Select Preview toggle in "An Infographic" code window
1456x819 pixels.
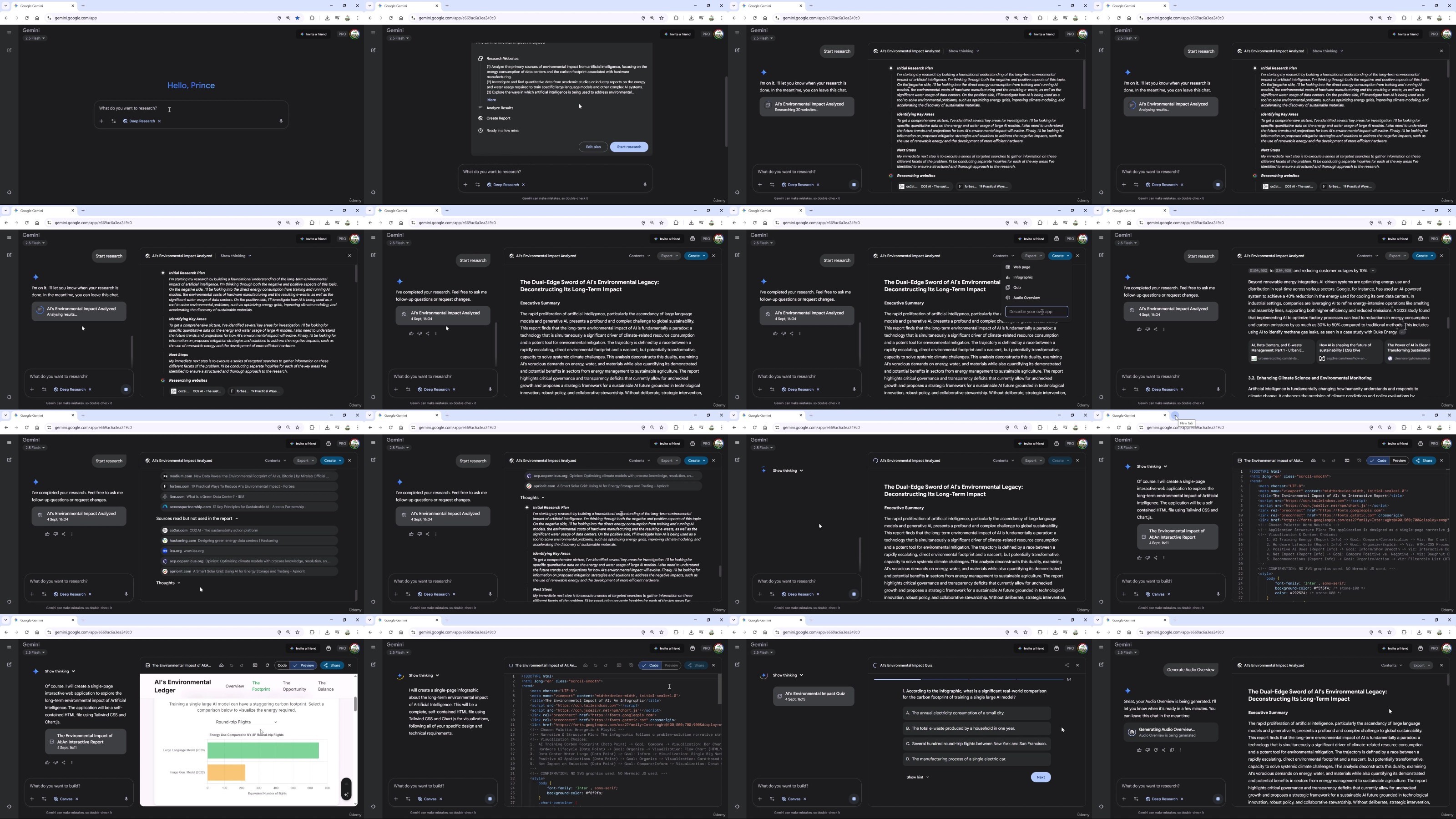click(x=671, y=665)
